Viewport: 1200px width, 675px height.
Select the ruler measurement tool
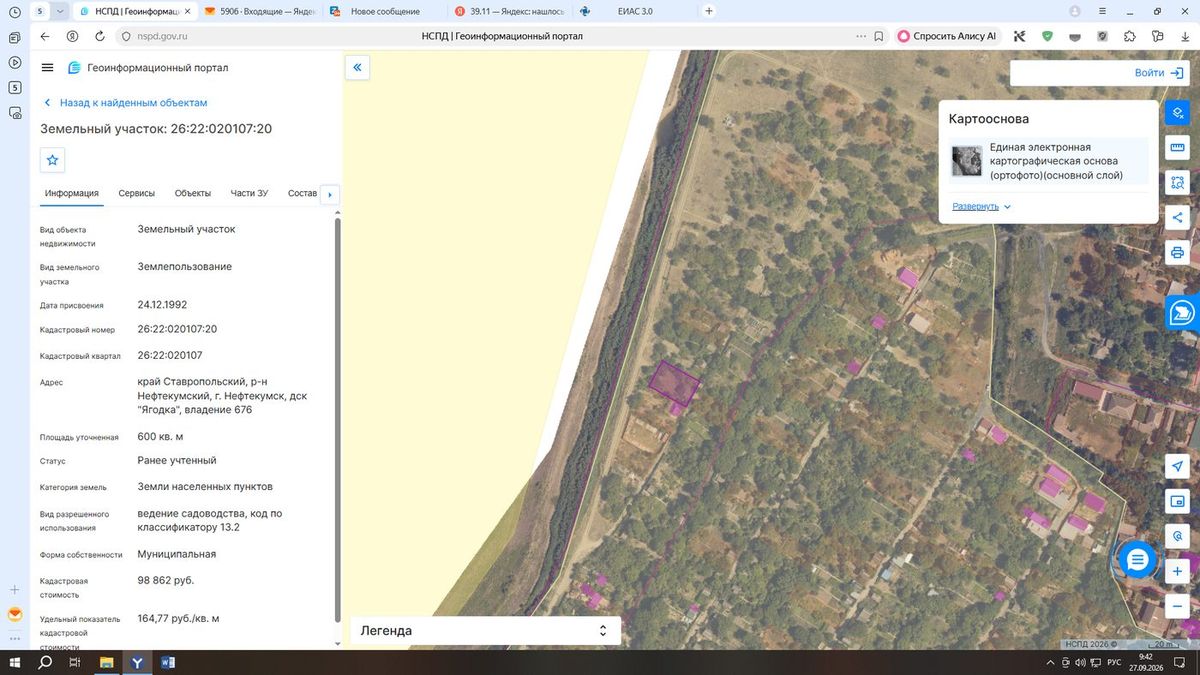point(1178,148)
